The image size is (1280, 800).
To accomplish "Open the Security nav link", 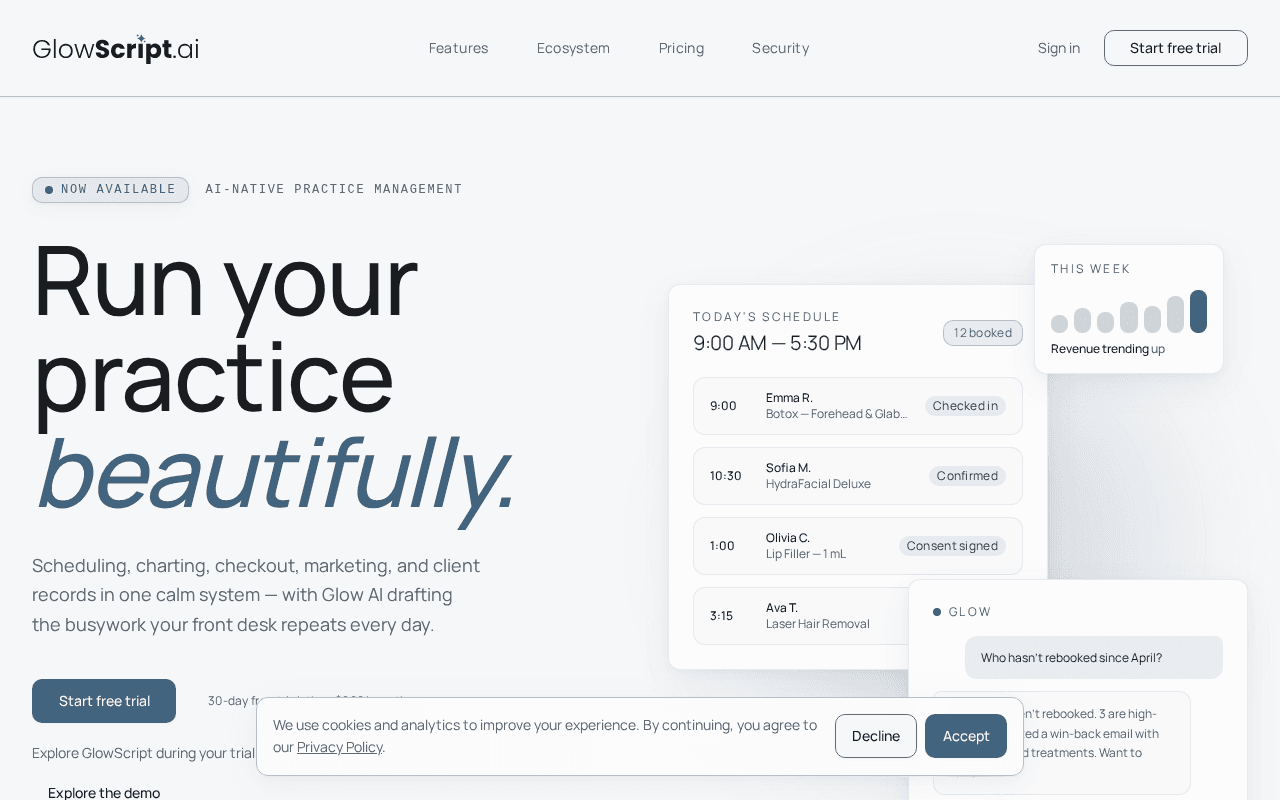I will pyautogui.click(x=780, y=48).
